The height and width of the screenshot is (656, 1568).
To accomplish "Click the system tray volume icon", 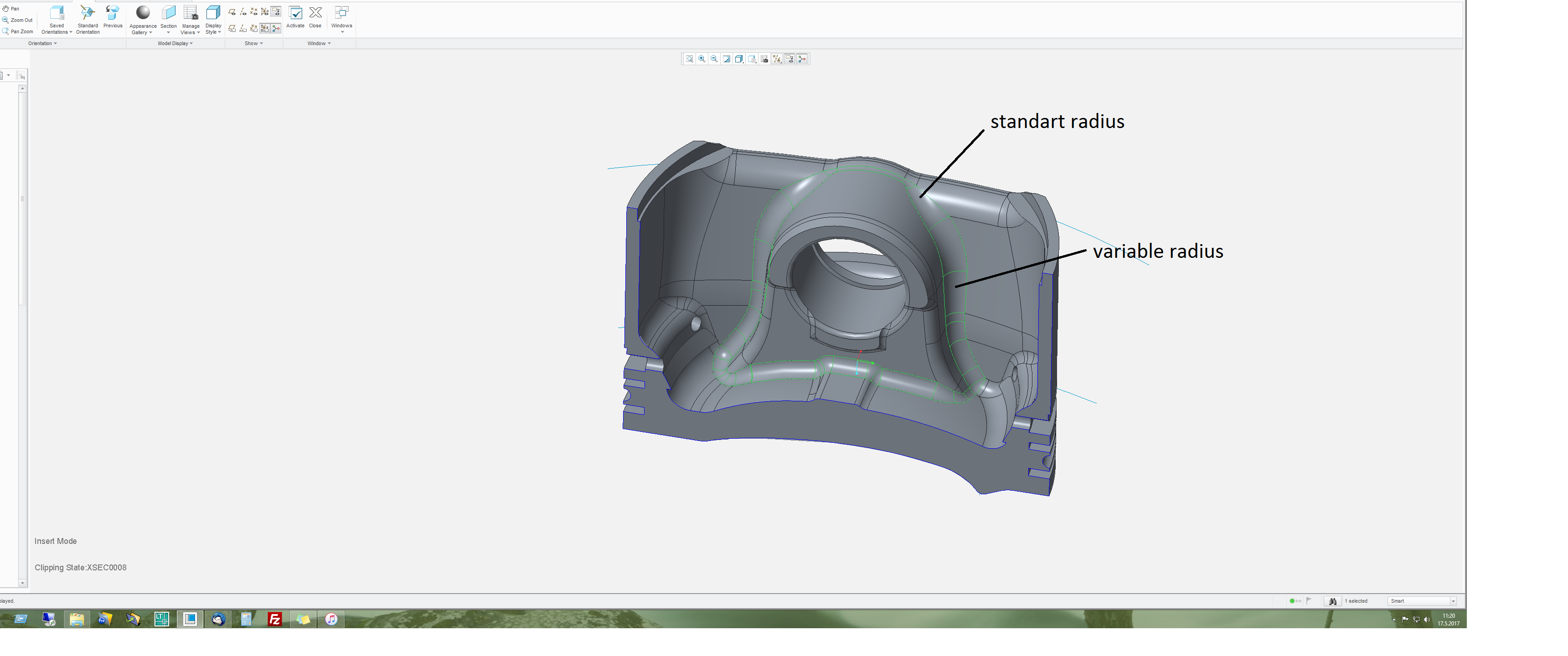I will (x=1427, y=620).
